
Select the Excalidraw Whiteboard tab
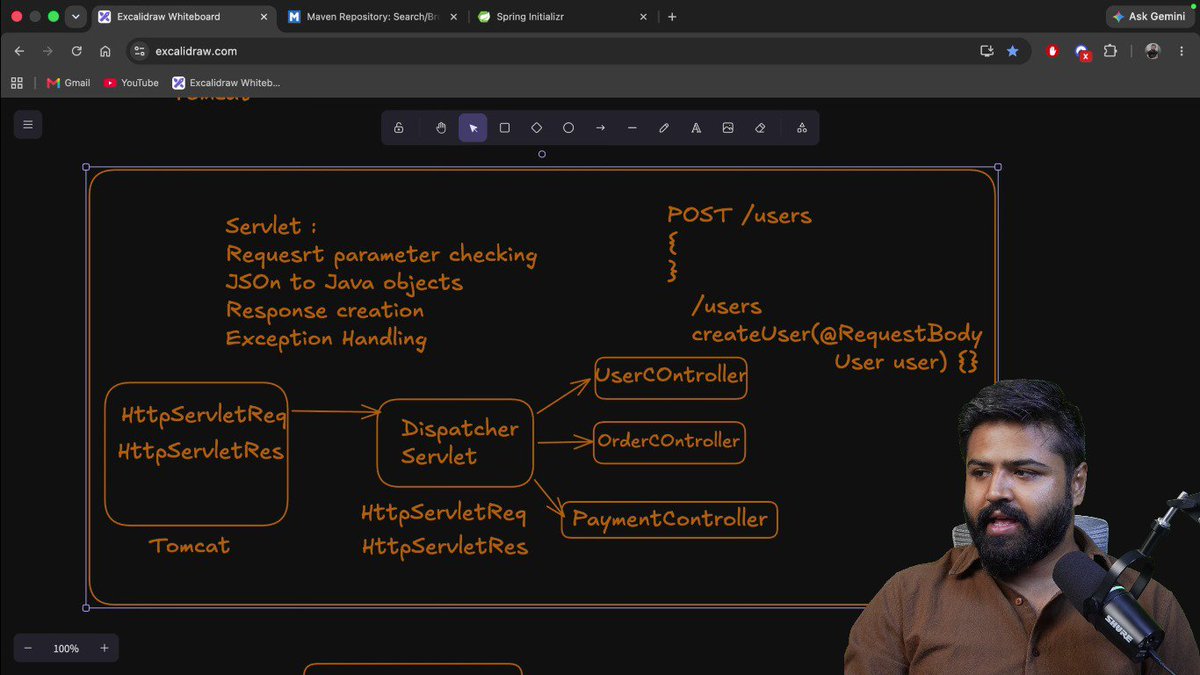coord(184,17)
